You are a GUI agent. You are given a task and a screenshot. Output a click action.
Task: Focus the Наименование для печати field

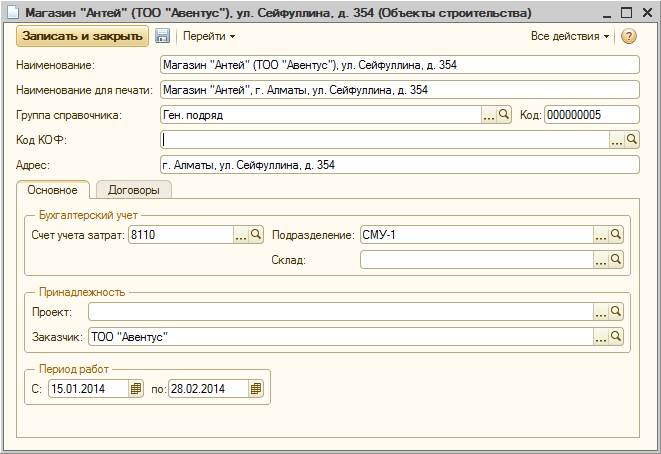point(398,90)
